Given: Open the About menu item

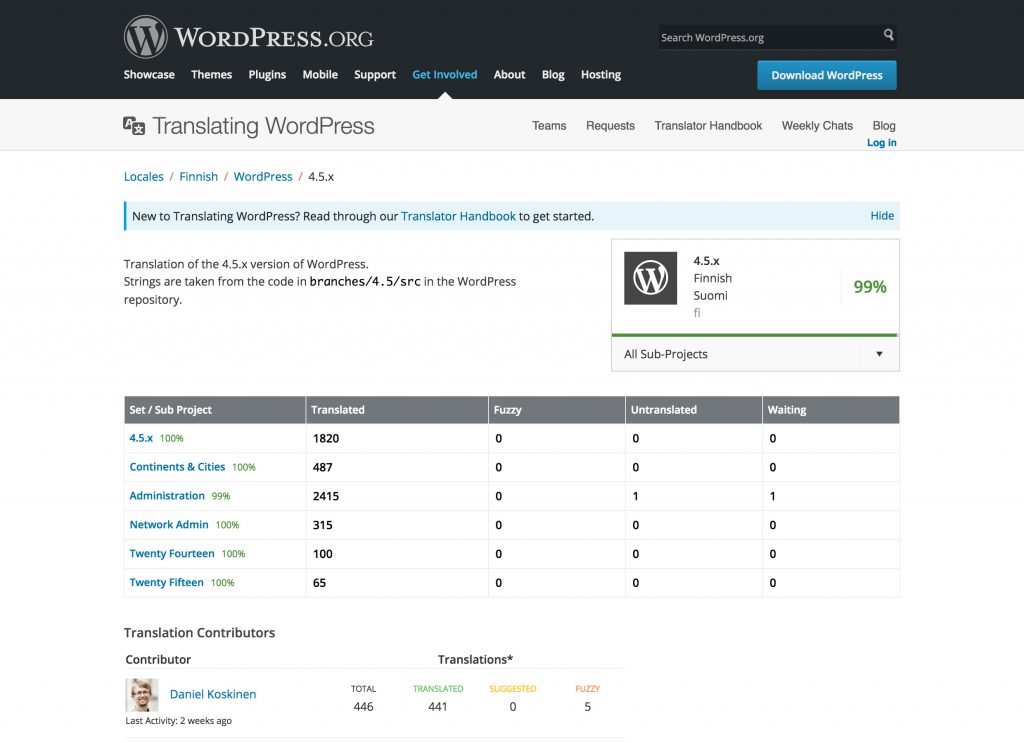Looking at the screenshot, I should point(509,74).
